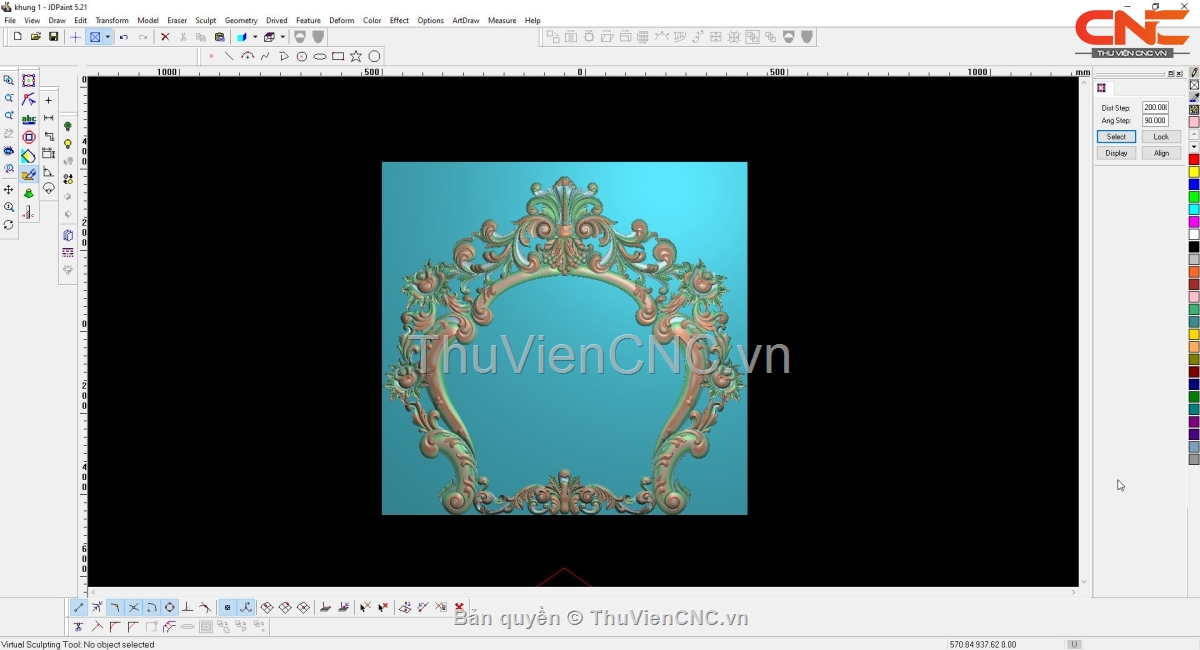Pick the black color swatch

pyautogui.click(x=1194, y=247)
